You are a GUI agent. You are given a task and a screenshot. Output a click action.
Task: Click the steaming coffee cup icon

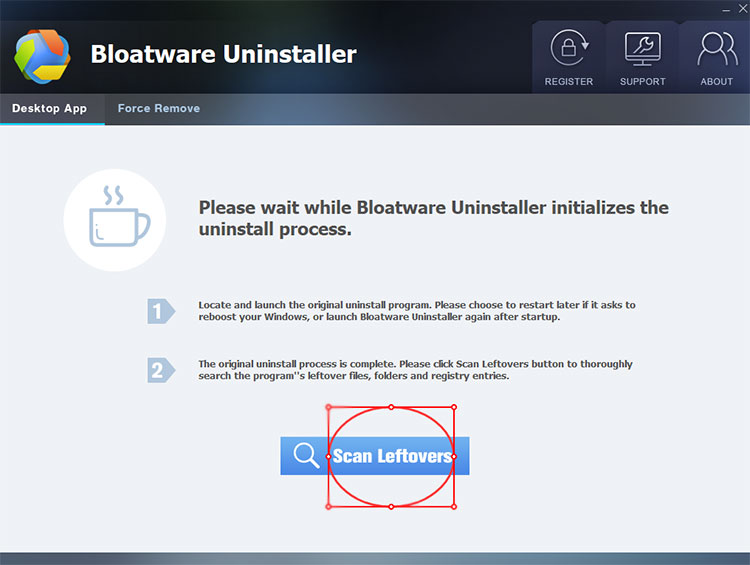(119, 216)
